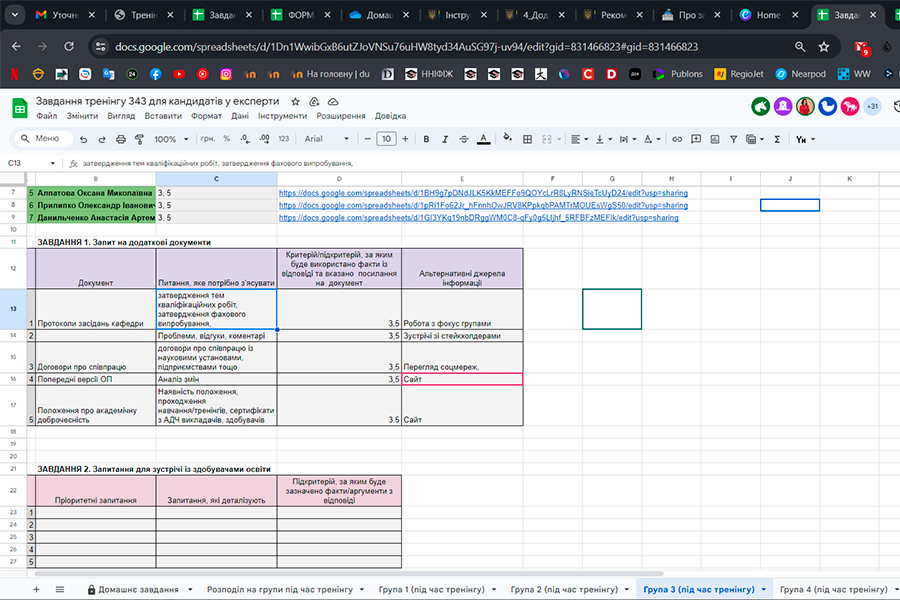The height and width of the screenshot is (600, 900).
Task: Star the spreadsheet document
Action: coord(295,102)
